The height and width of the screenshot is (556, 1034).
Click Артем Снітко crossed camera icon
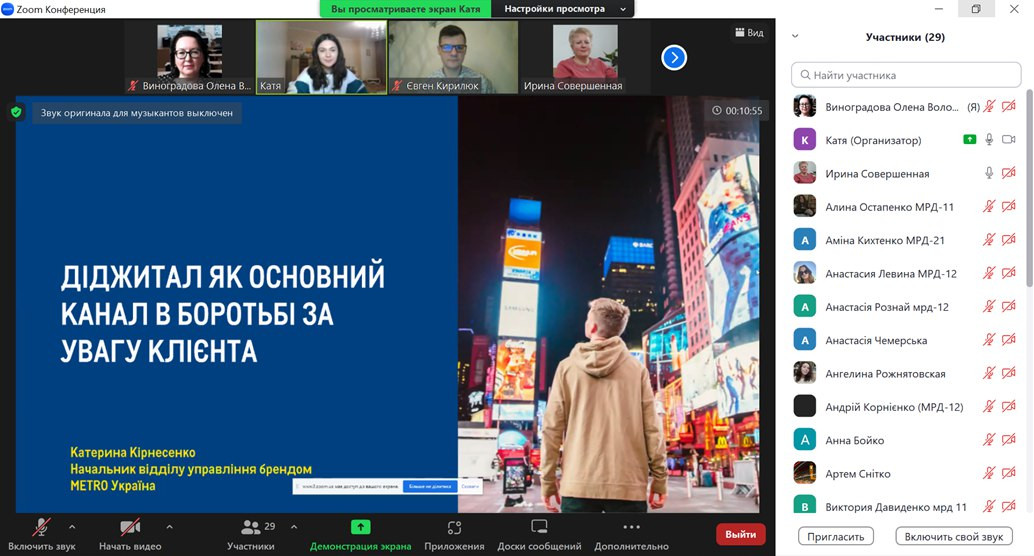click(1008, 473)
